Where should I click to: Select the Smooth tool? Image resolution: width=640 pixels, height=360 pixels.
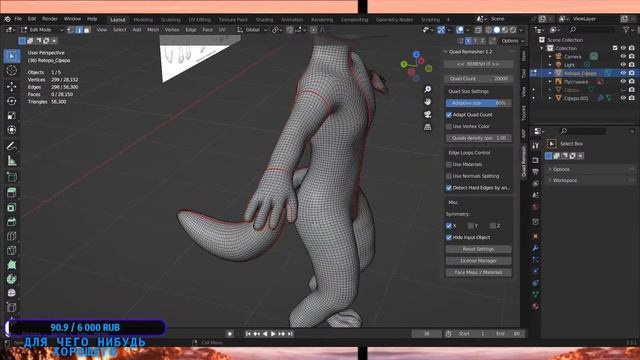tap(12, 293)
